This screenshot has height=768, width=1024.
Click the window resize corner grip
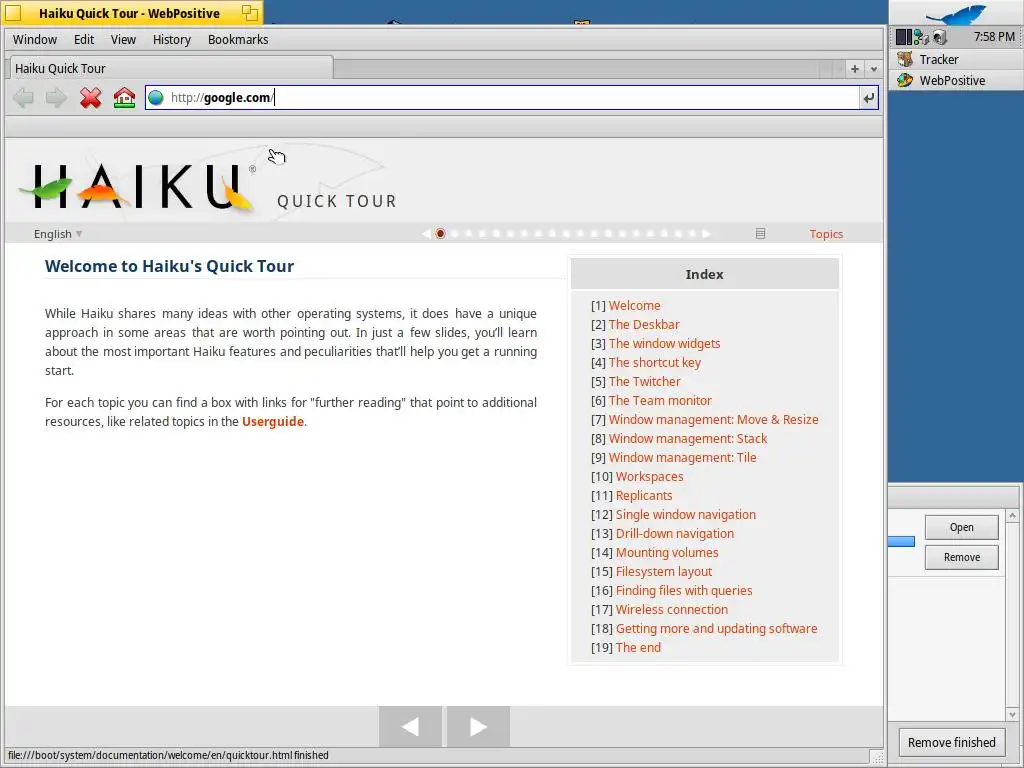[876, 758]
